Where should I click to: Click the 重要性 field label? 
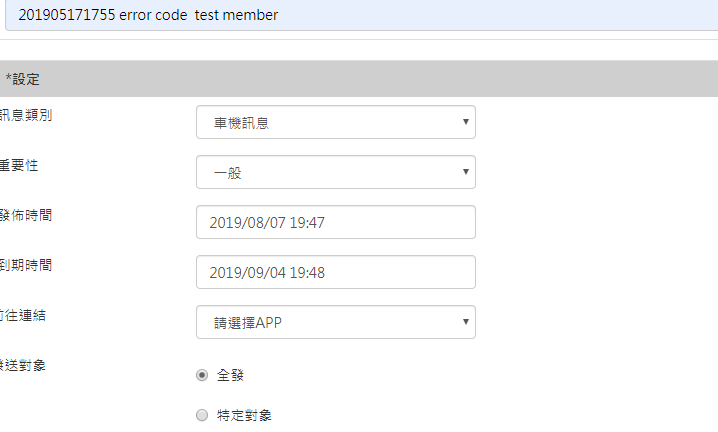click(x=22, y=165)
